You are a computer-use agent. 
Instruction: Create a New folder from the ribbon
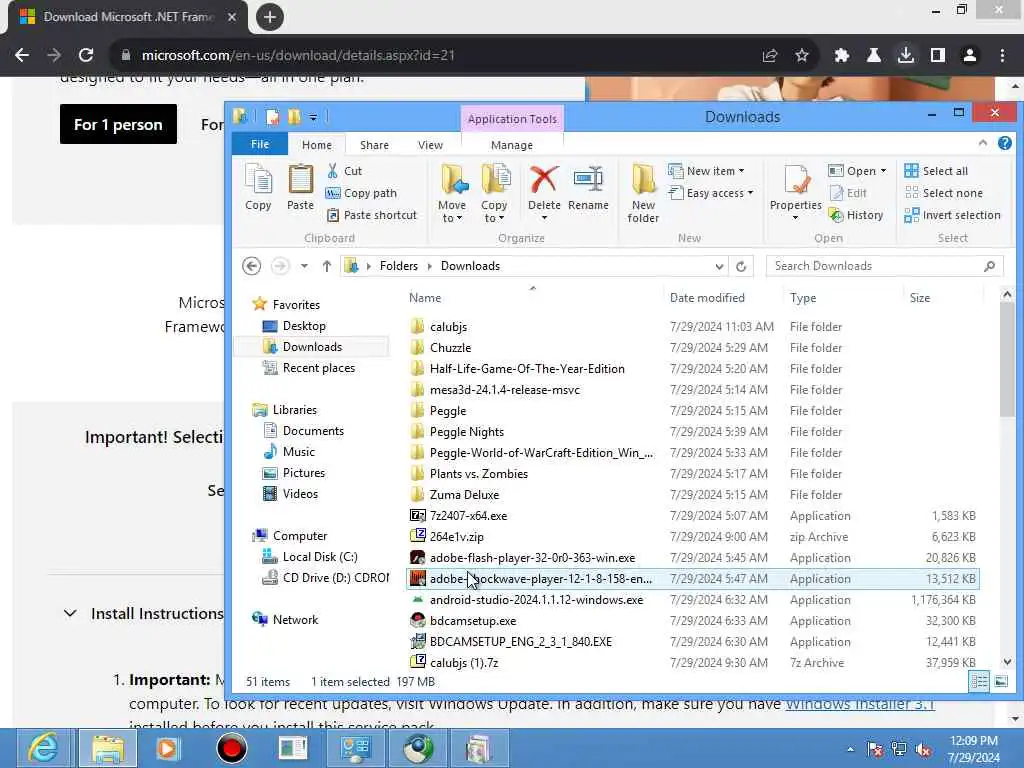tap(643, 193)
